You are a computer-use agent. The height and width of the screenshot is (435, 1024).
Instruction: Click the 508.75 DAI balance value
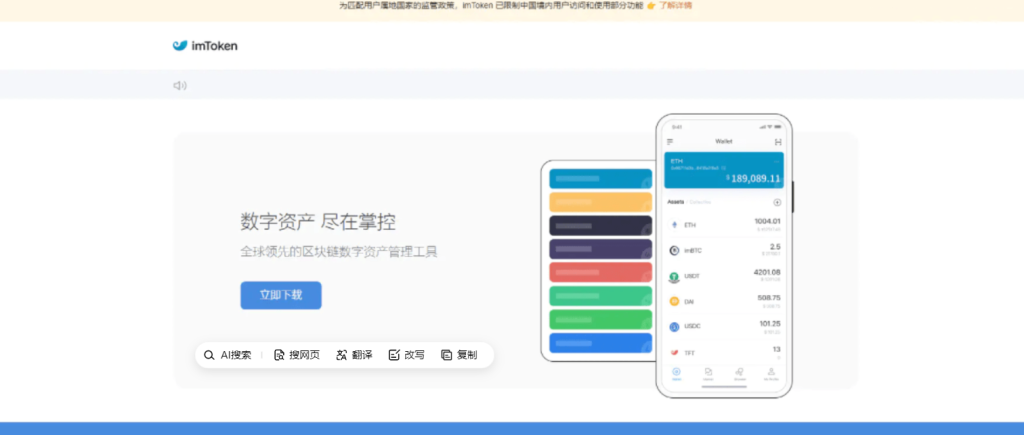tap(769, 298)
